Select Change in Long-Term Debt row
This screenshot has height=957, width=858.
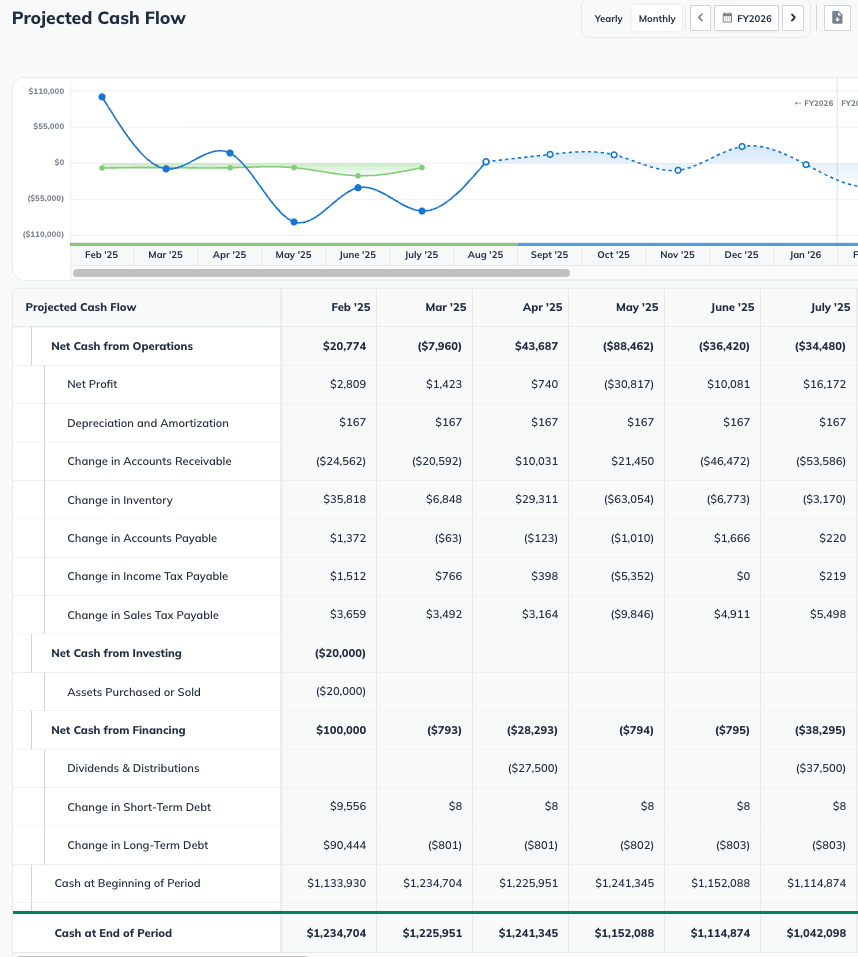coord(138,845)
